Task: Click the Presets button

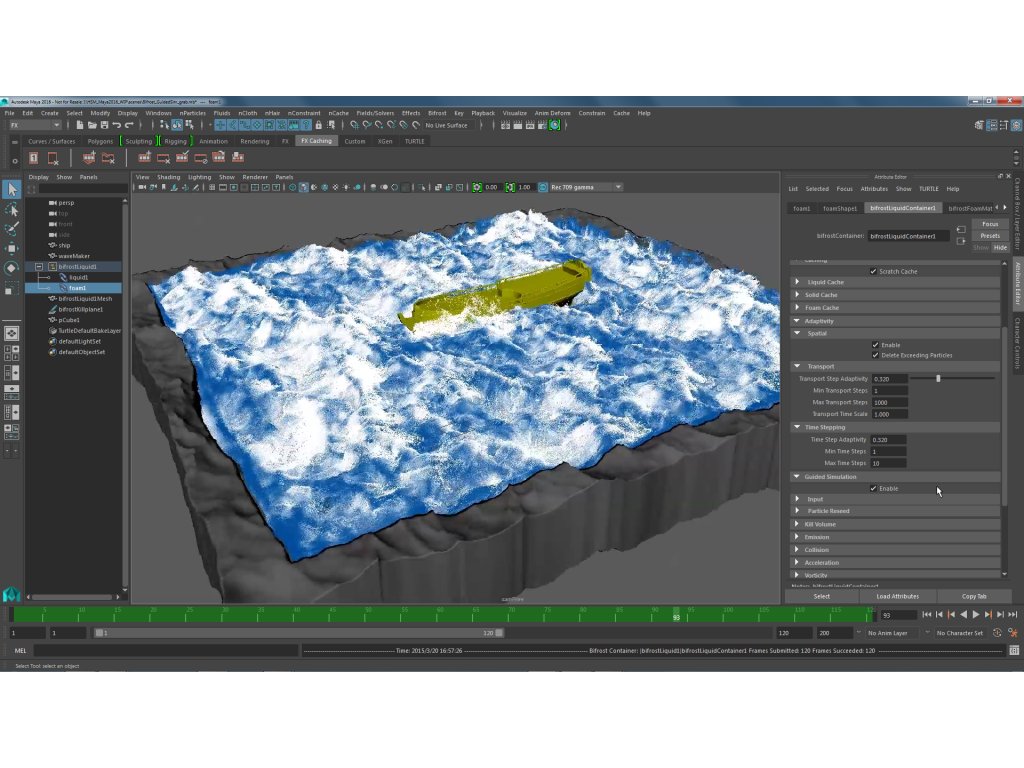Action: [990, 236]
